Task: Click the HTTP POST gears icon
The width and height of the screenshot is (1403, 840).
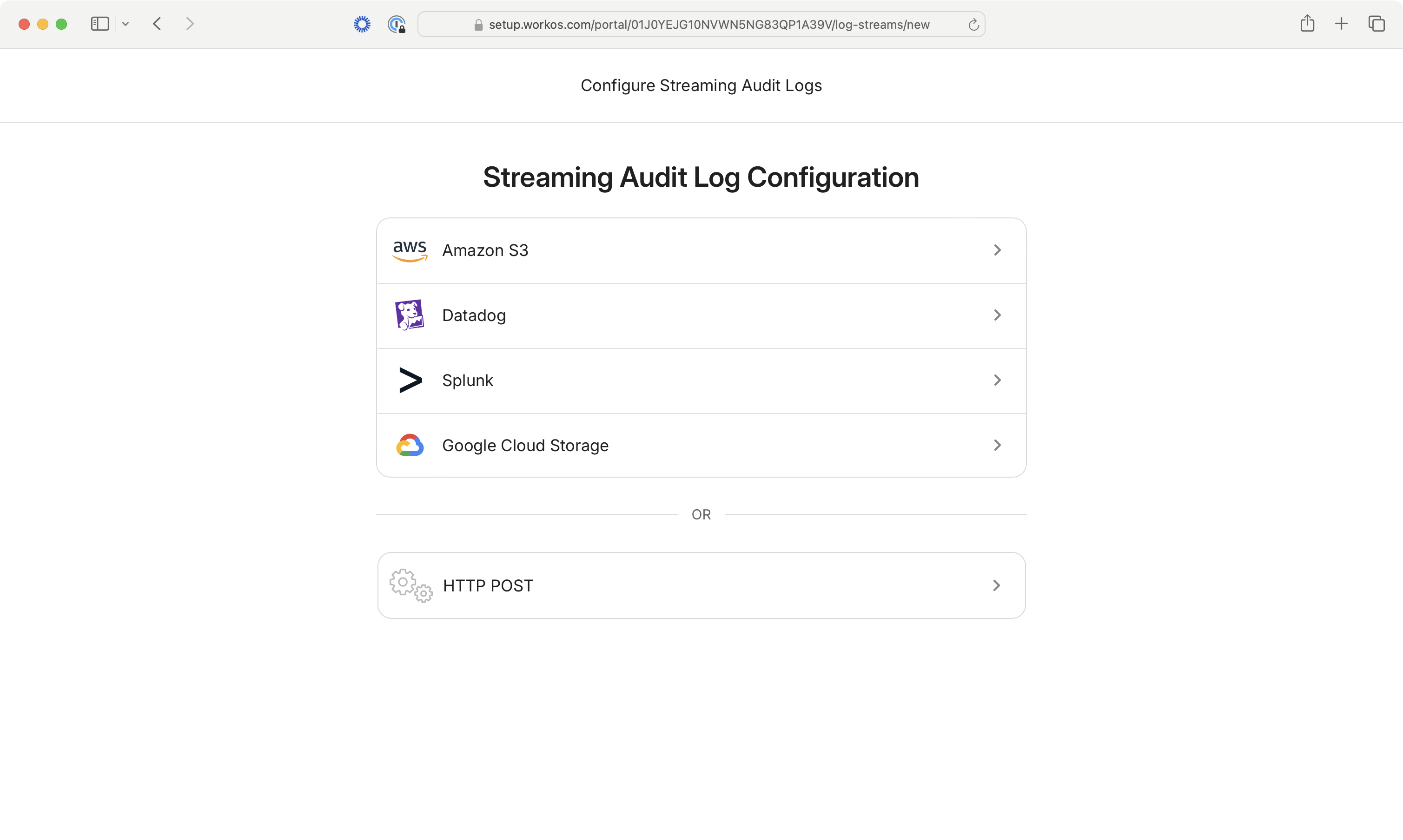Action: coord(410,585)
